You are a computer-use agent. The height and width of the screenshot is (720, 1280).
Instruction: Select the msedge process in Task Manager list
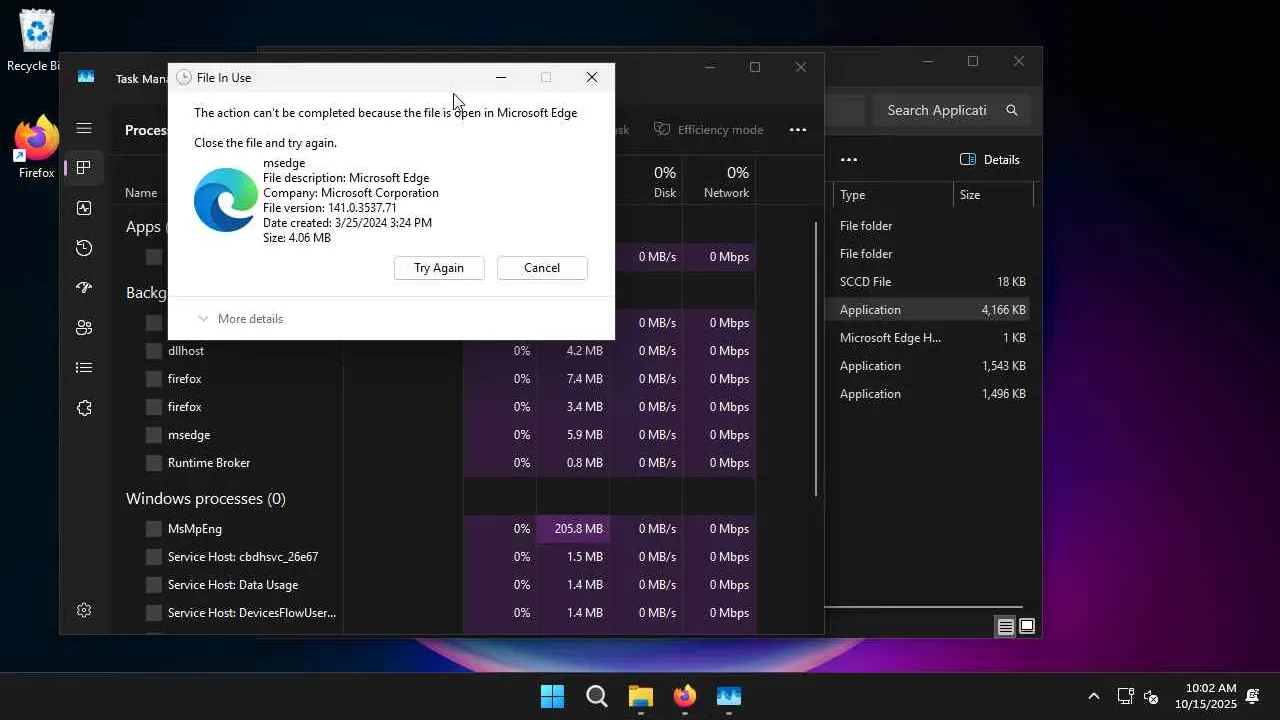point(440,435)
